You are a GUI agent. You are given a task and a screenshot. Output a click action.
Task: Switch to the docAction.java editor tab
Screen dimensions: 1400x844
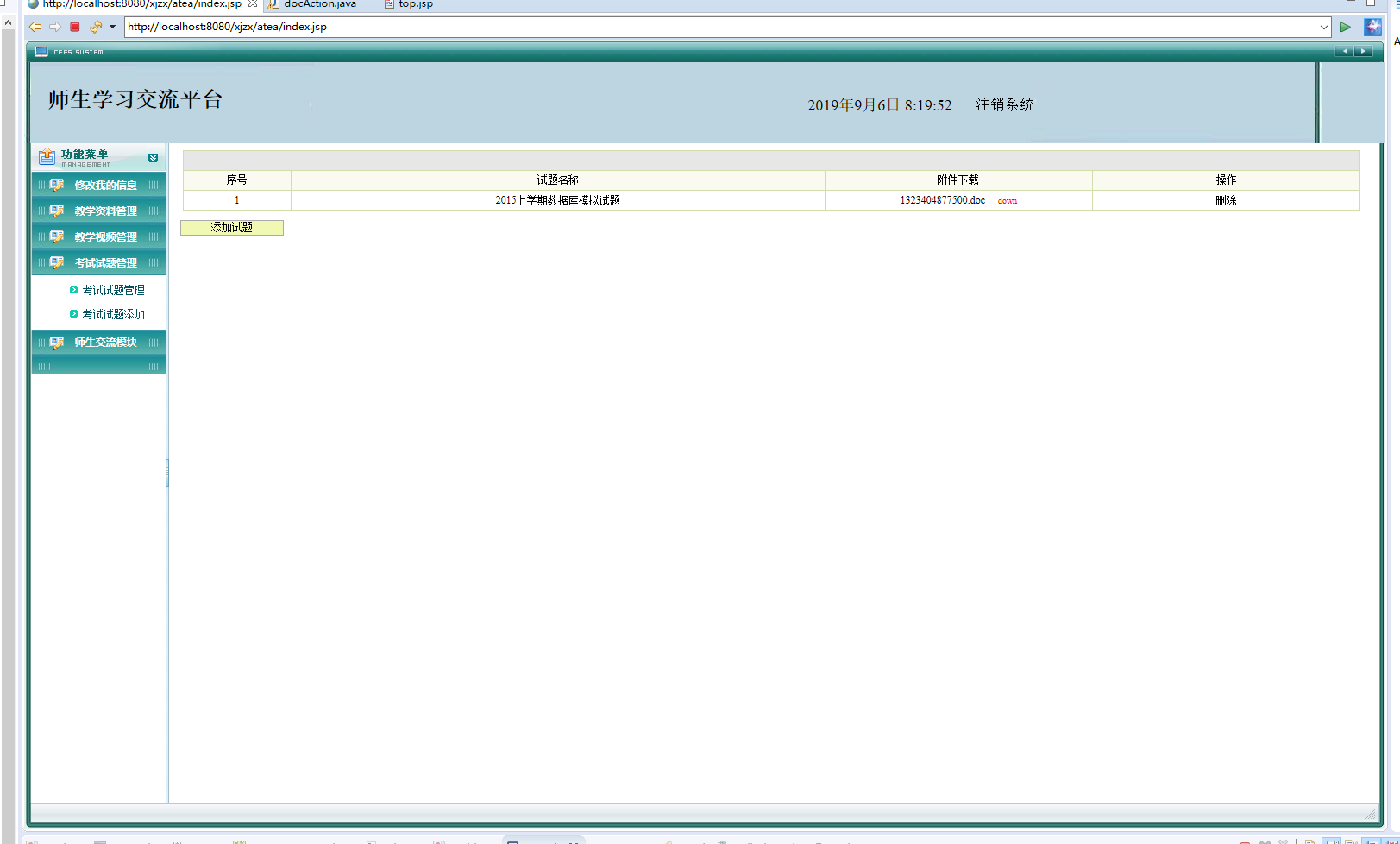(x=312, y=4)
